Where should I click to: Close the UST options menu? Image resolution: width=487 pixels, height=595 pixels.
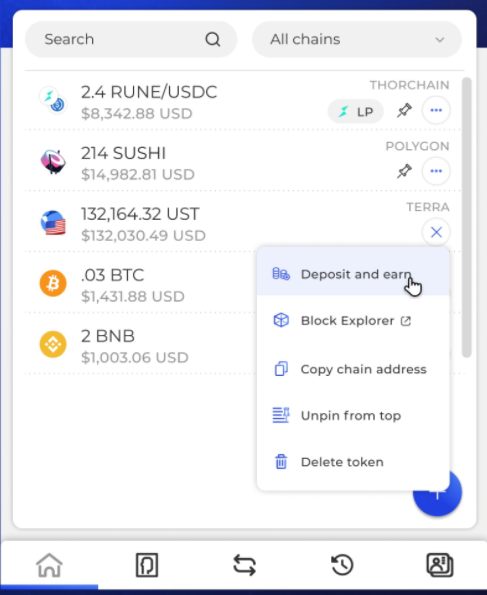(x=436, y=232)
